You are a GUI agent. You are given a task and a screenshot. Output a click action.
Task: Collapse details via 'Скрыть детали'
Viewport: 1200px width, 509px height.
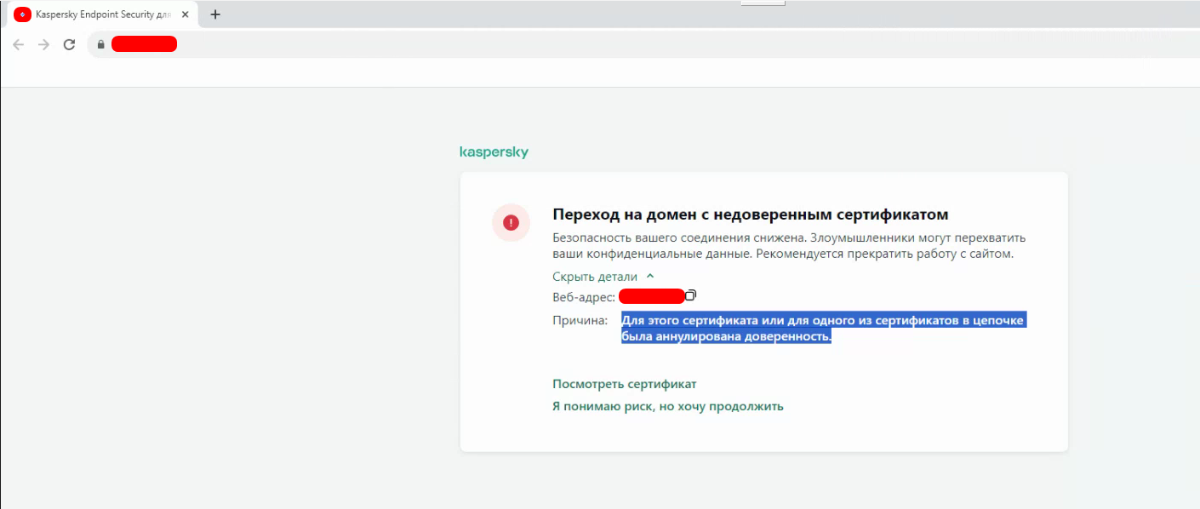coord(595,276)
